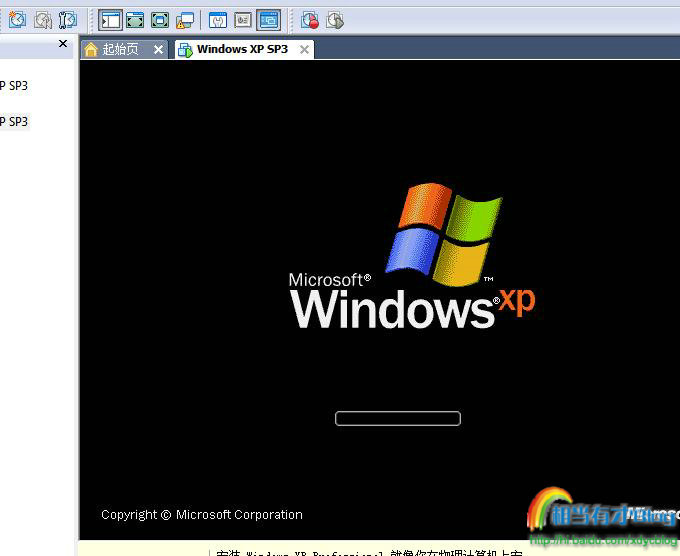Revert the VM to its snapshot
680x556 pixels.
point(43,20)
